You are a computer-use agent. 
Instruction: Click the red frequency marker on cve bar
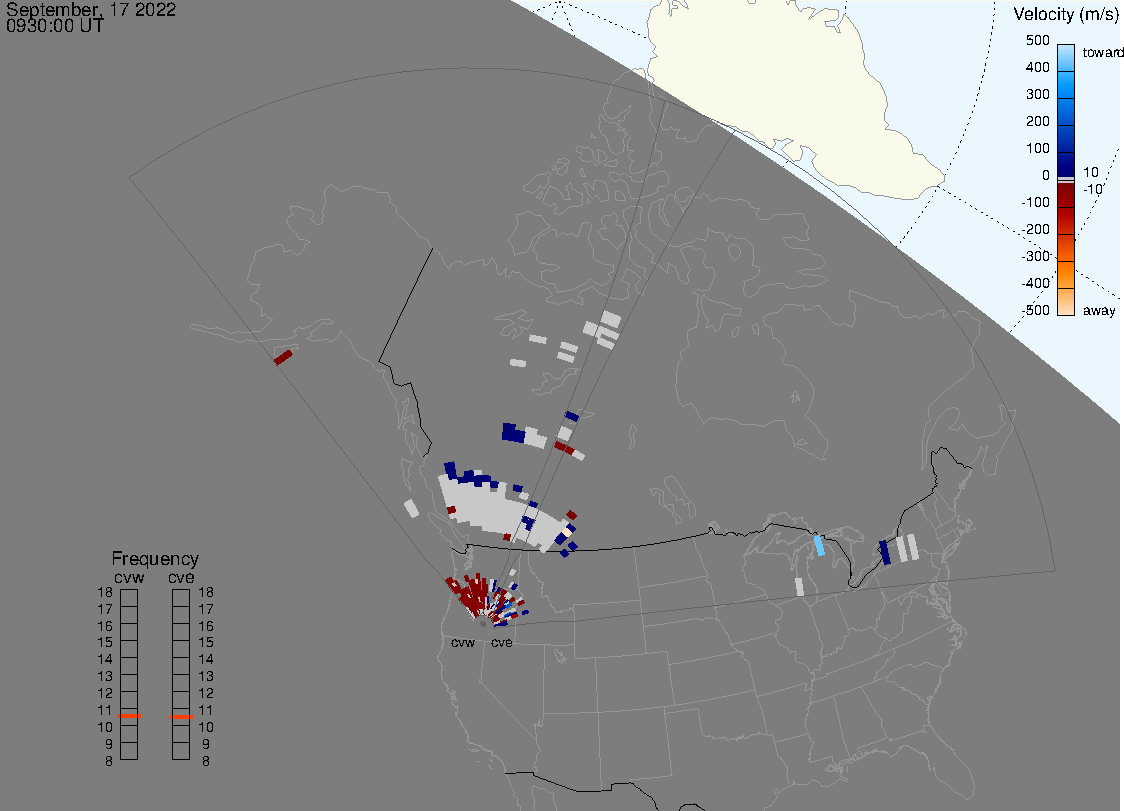pos(181,716)
